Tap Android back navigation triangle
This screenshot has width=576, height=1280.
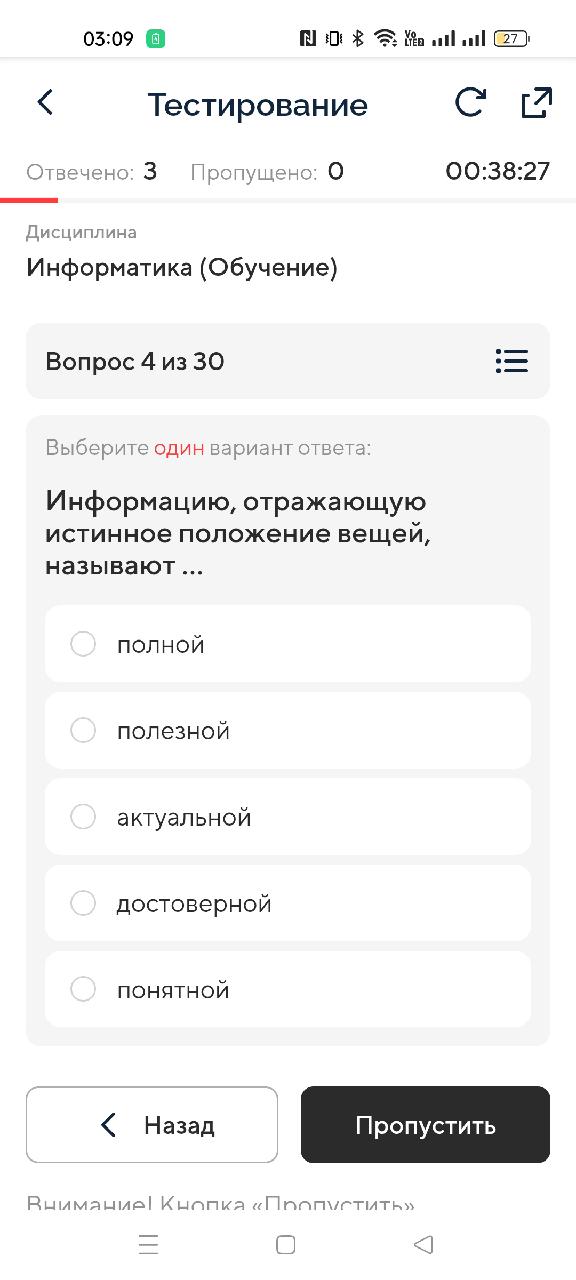423,1244
